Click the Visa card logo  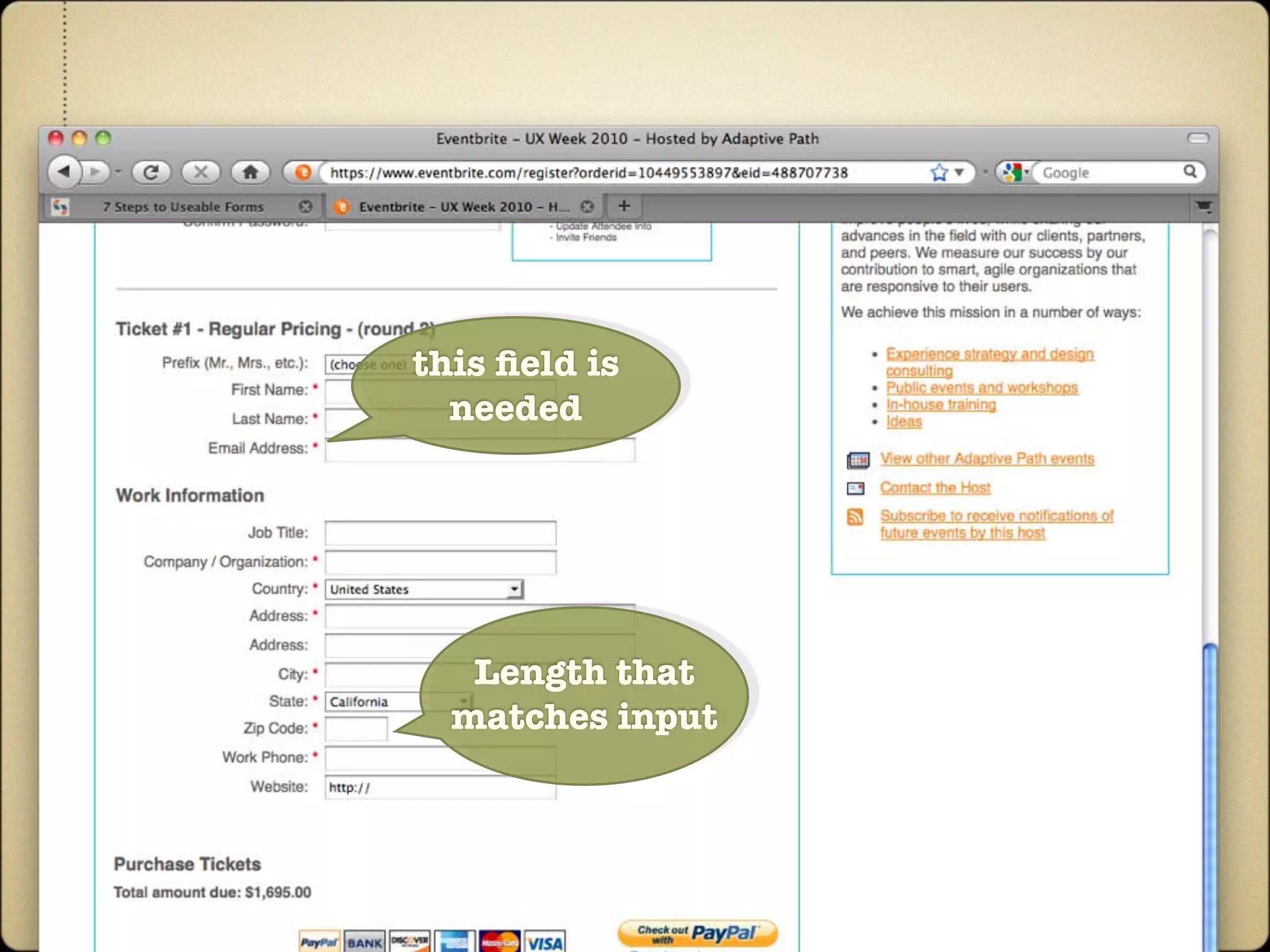point(544,942)
